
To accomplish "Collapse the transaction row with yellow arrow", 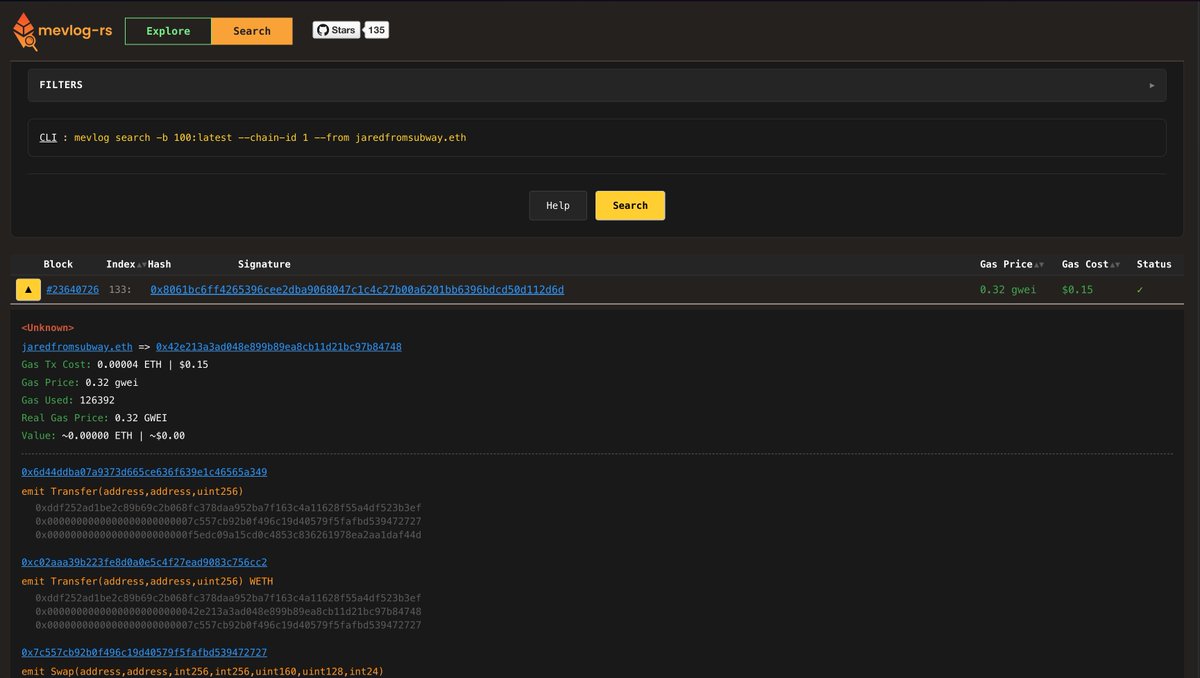I will (28, 290).
